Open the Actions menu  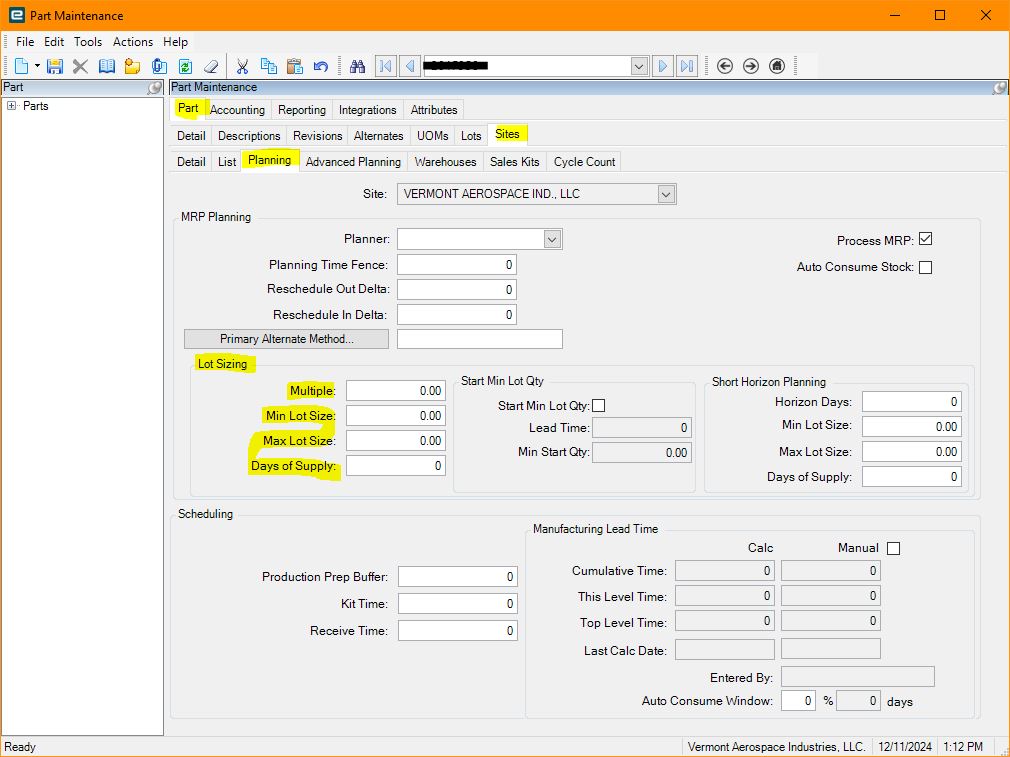pyautogui.click(x=133, y=42)
